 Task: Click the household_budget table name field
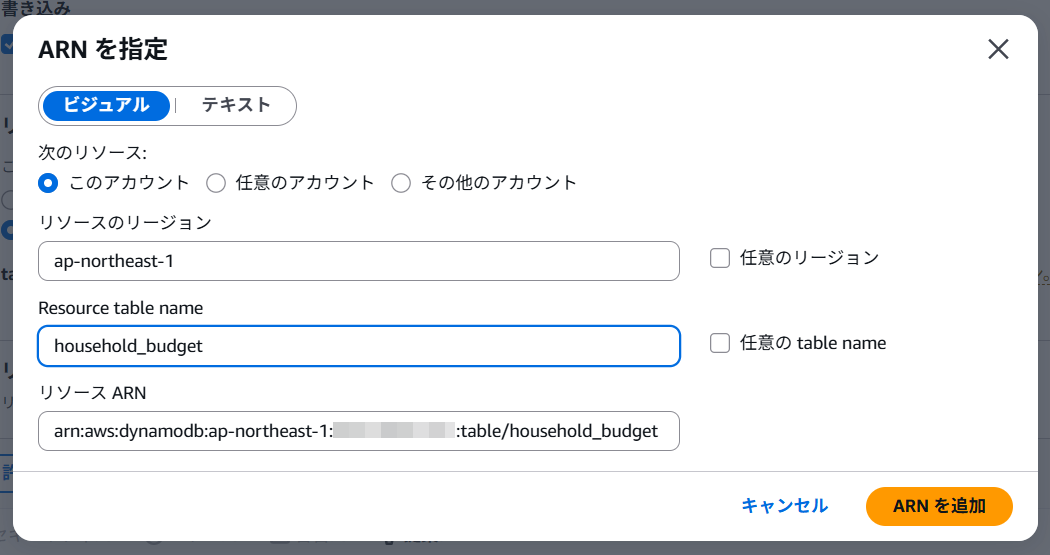pyautogui.click(x=358, y=346)
